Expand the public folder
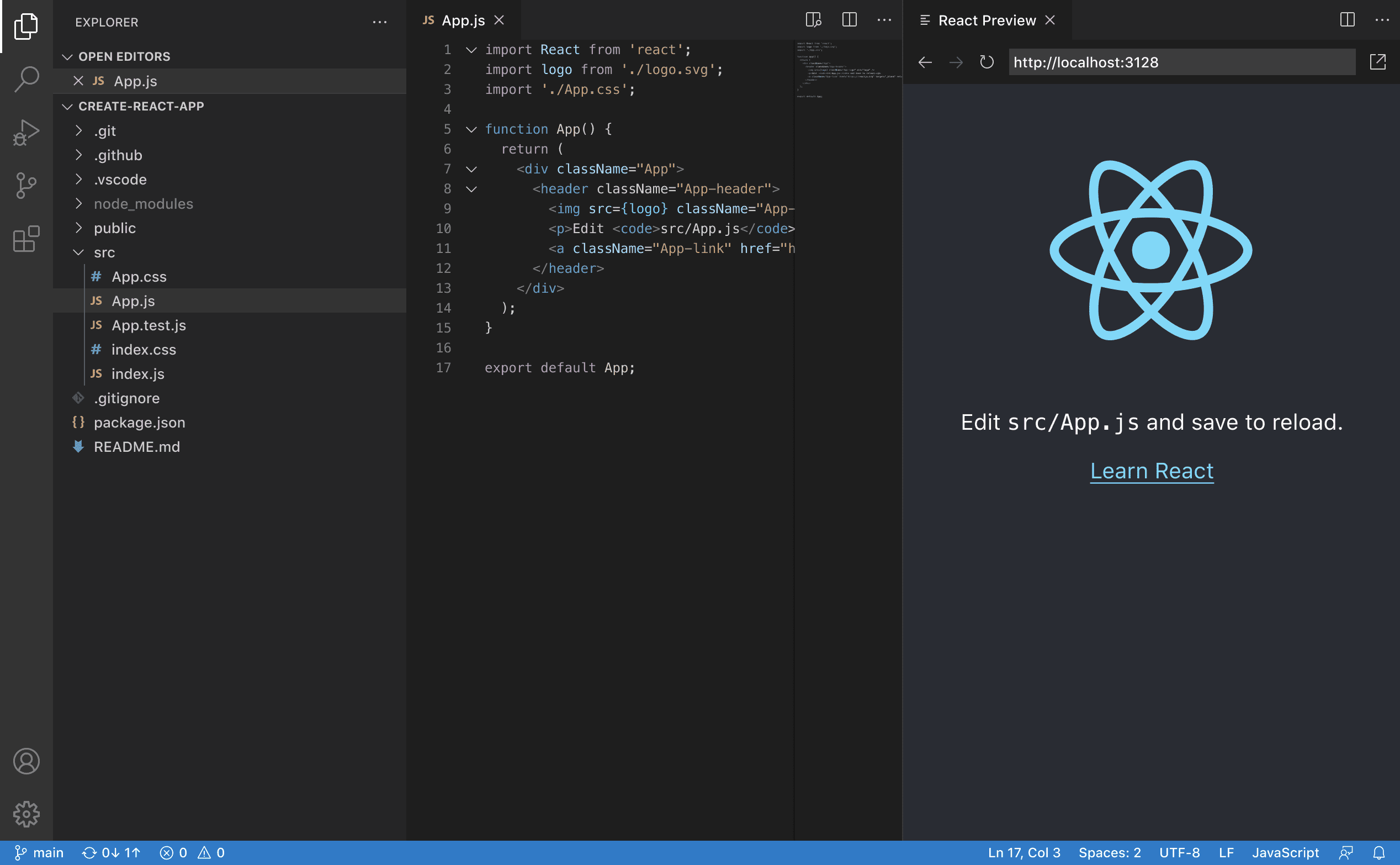The image size is (1400, 865). pos(79,228)
